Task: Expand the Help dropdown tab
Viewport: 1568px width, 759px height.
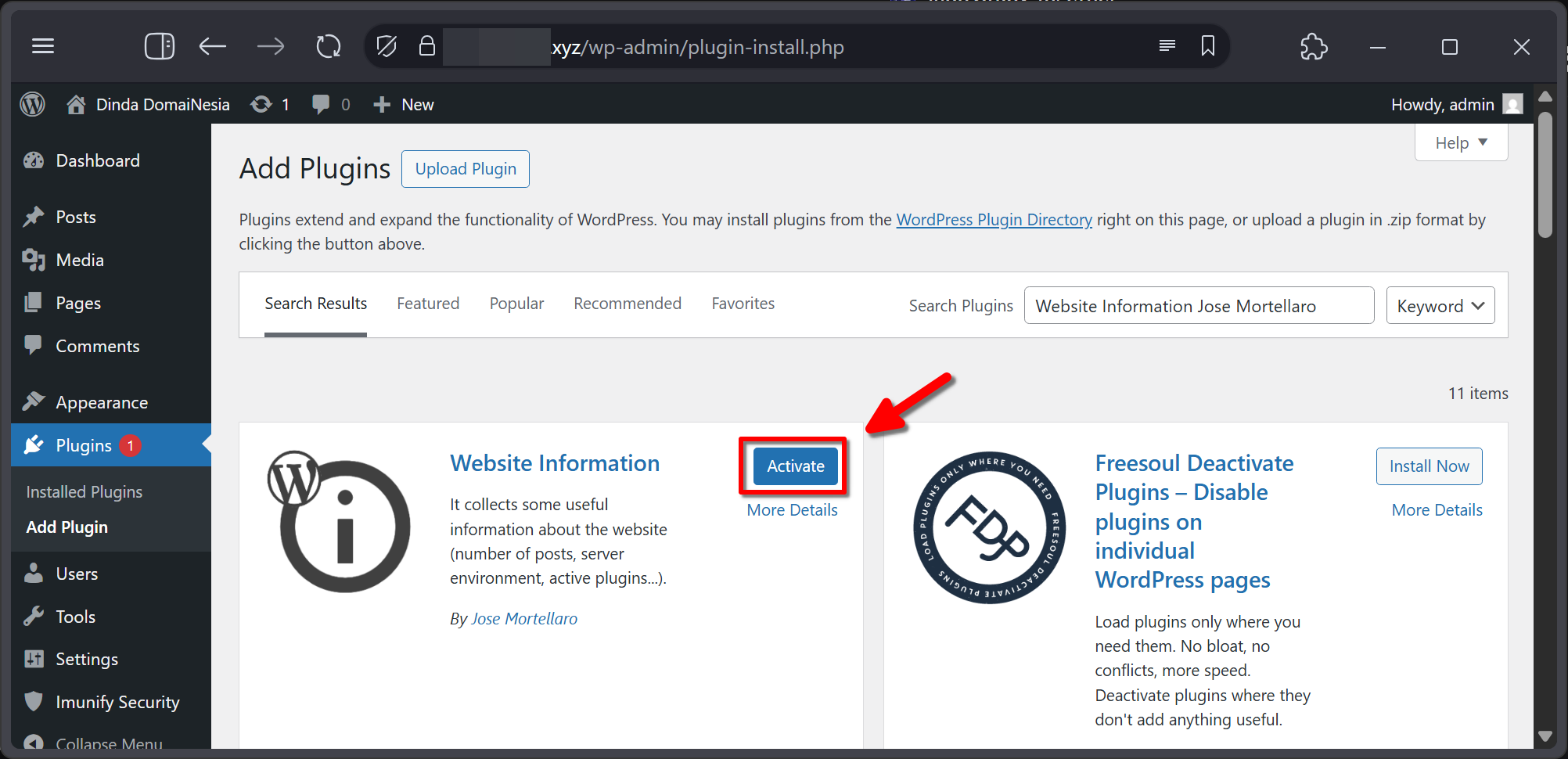Action: click(1461, 143)
